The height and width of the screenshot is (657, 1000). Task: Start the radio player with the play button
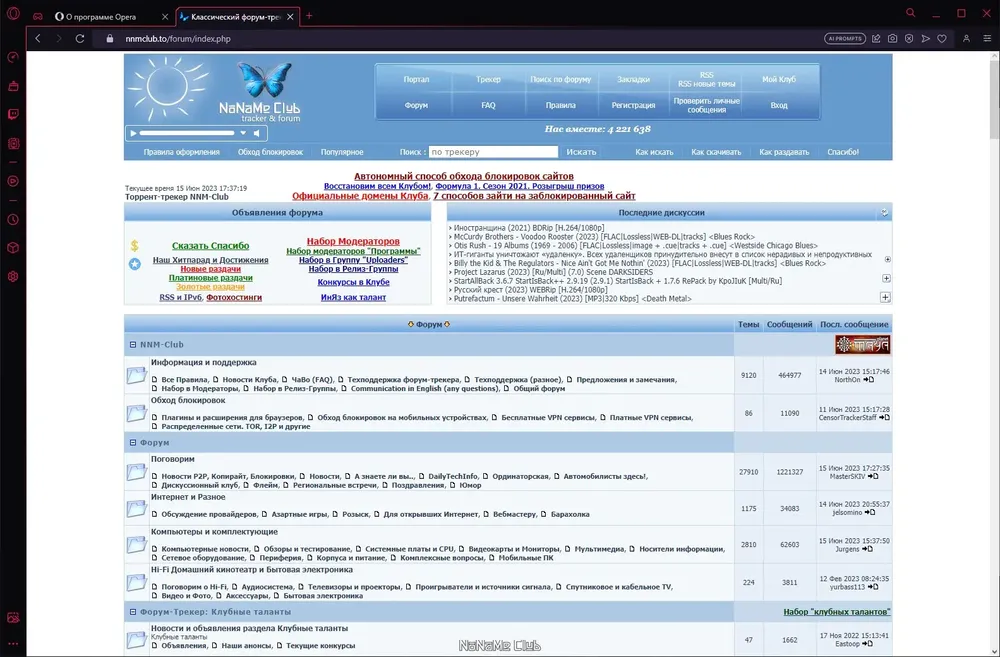(133, 133)
